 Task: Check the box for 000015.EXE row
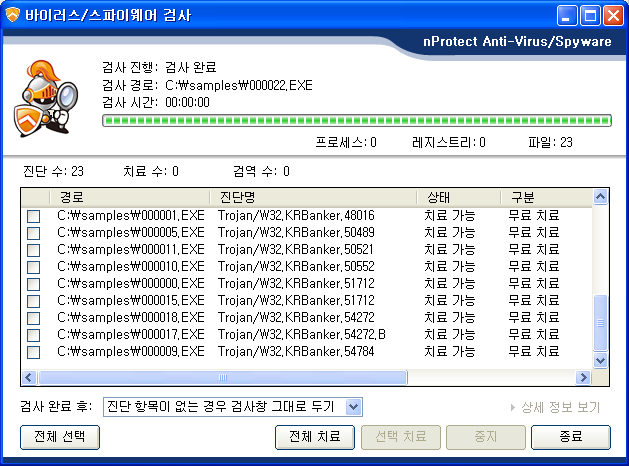[33, 301]
